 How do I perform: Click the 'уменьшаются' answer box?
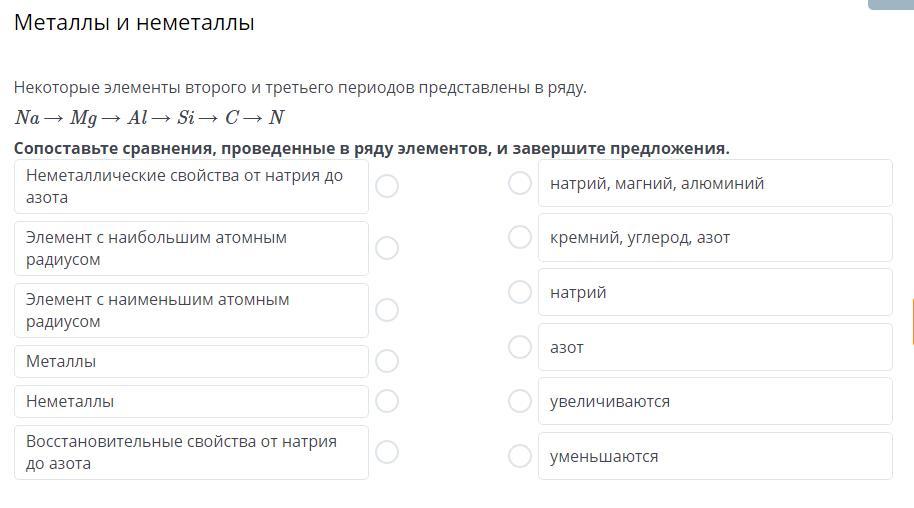click(714, 456)
